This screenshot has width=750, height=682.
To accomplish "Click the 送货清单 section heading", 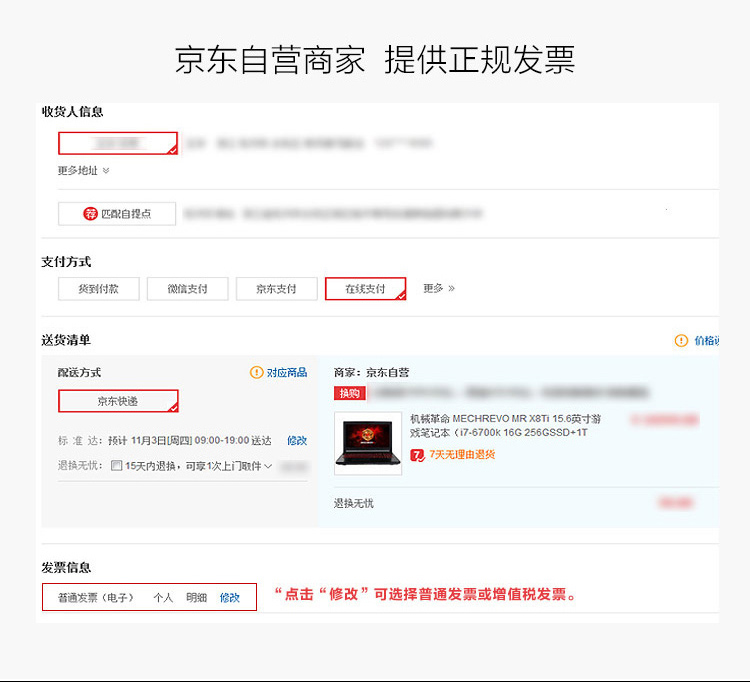I will point(66,341).
